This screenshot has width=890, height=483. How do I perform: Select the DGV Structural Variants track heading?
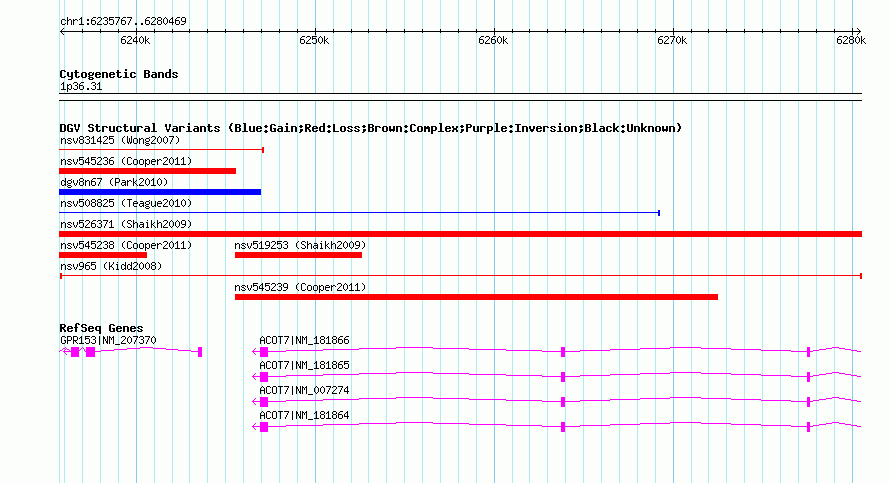click(371, 128)
